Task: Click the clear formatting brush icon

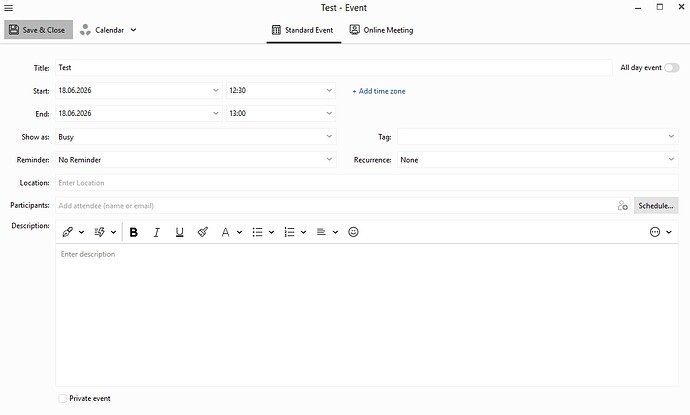Action: 202,232
